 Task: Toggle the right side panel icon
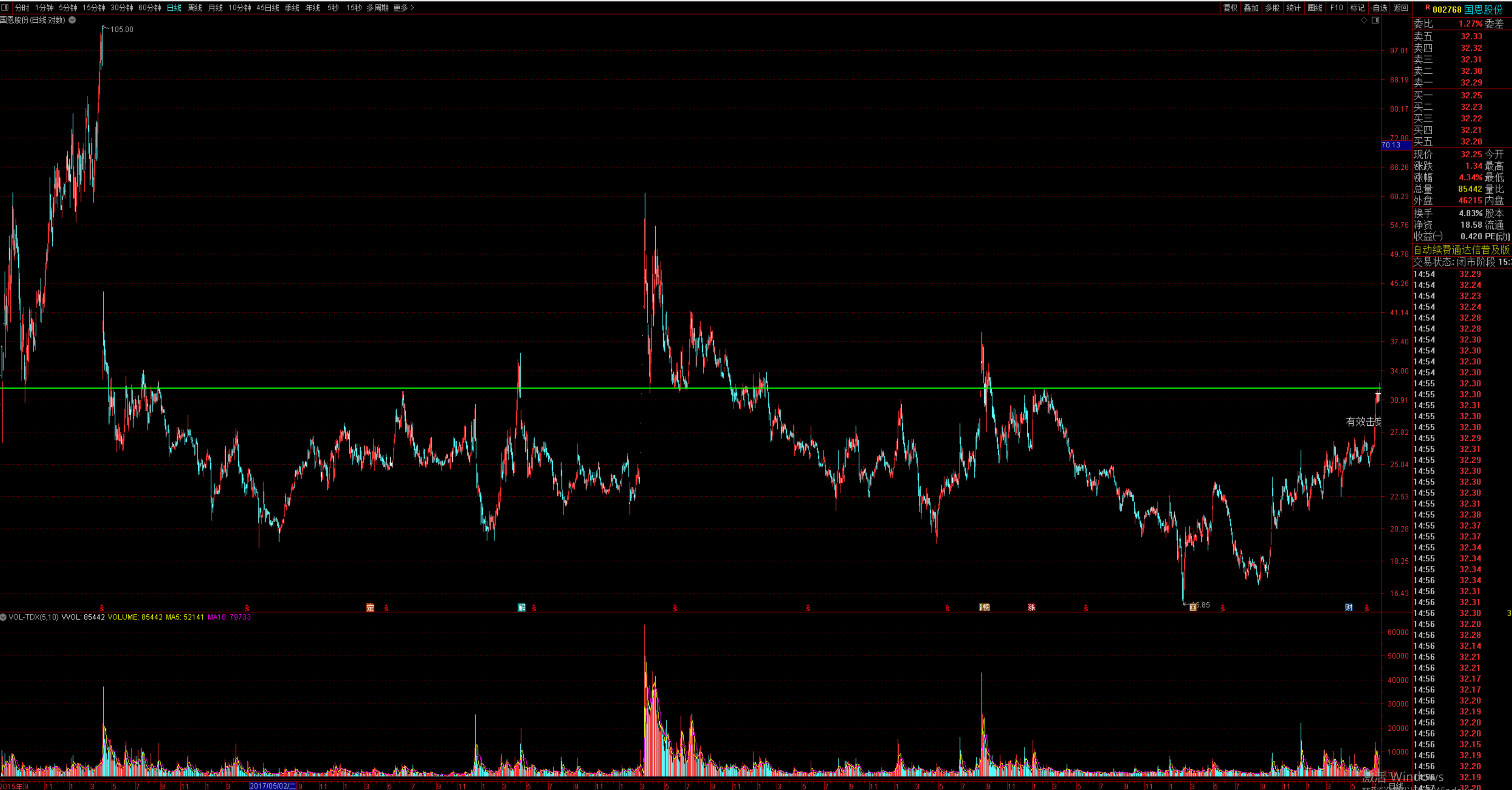coord(1375,20)
